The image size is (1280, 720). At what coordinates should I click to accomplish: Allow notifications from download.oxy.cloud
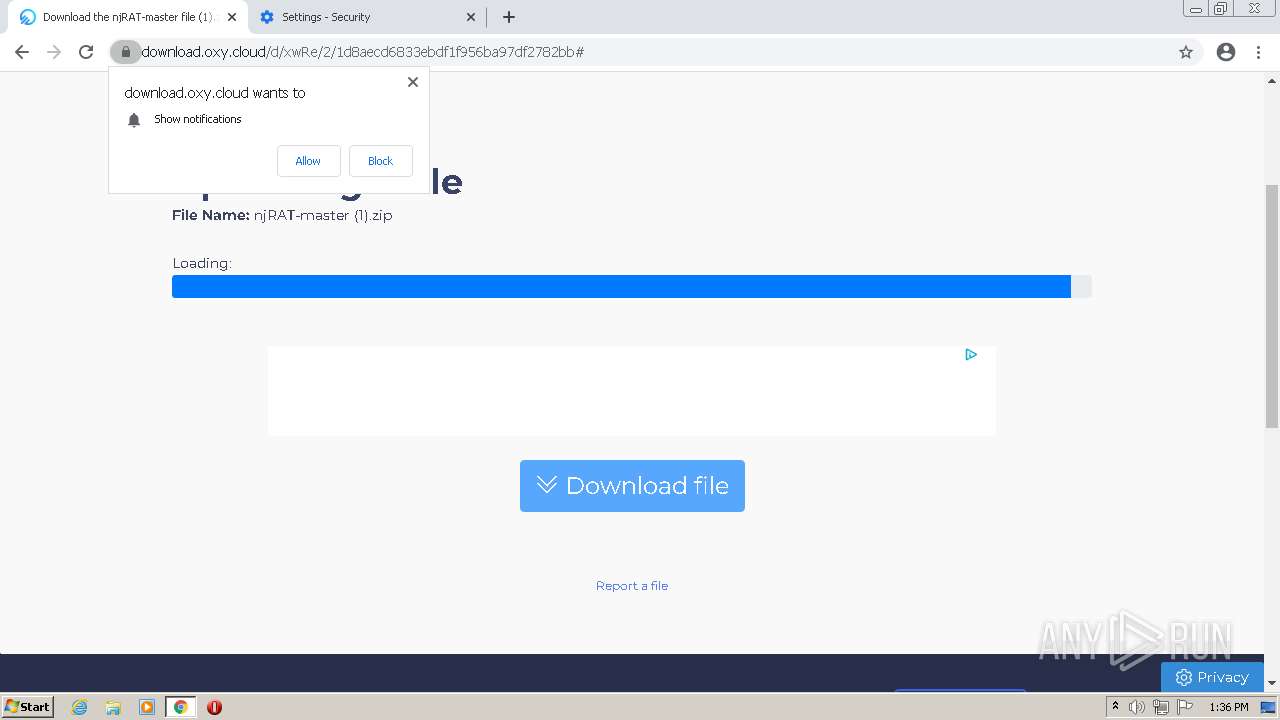[308, 161]
